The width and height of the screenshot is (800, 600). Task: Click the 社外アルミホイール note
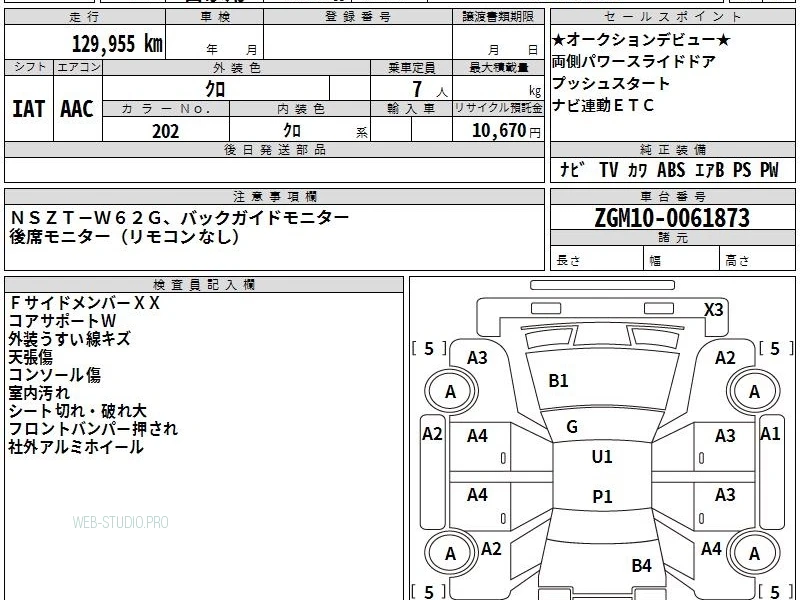click(77, 447)
